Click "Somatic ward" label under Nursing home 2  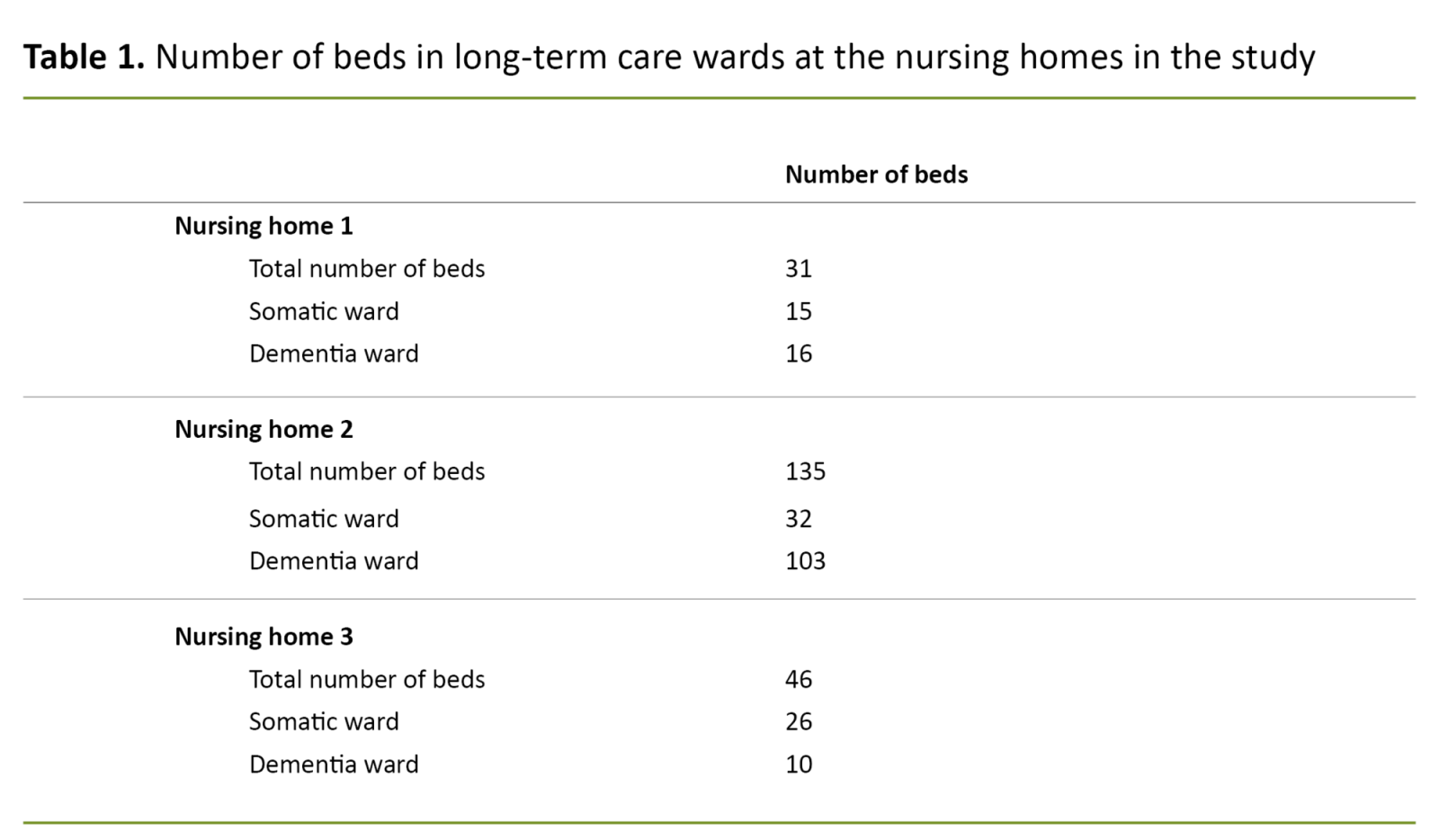[x=324, y=519]
